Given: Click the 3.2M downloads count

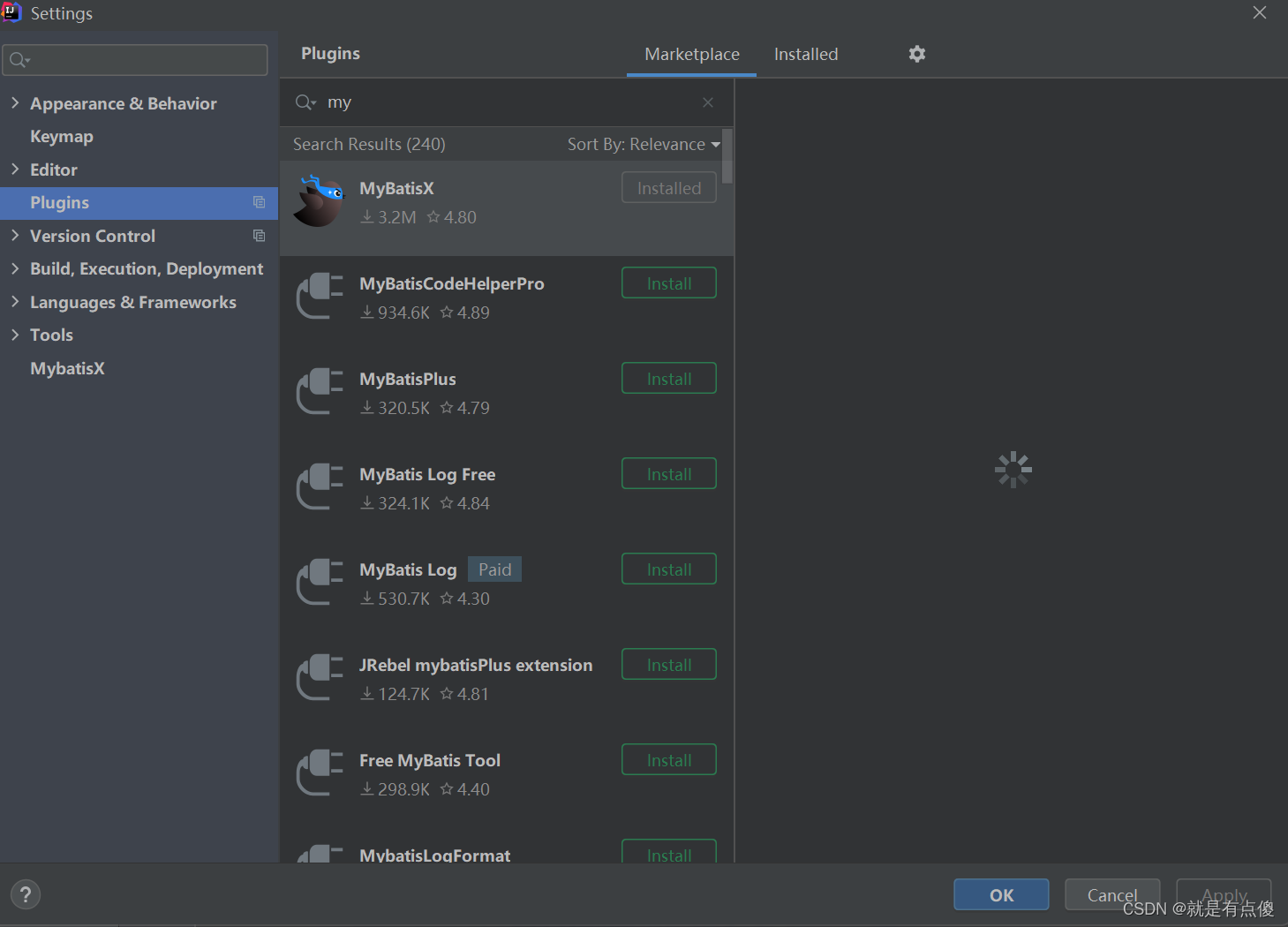Looking at the screenshot, I should pos(388,217).
